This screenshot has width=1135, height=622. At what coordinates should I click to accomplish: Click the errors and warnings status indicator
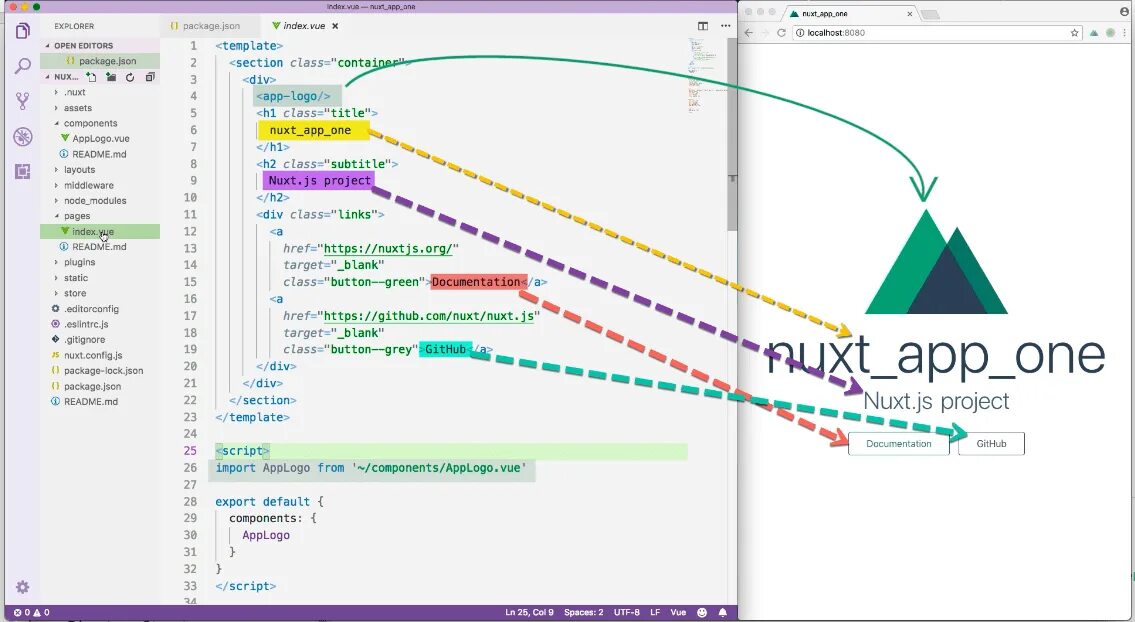(x=31, y=613)
